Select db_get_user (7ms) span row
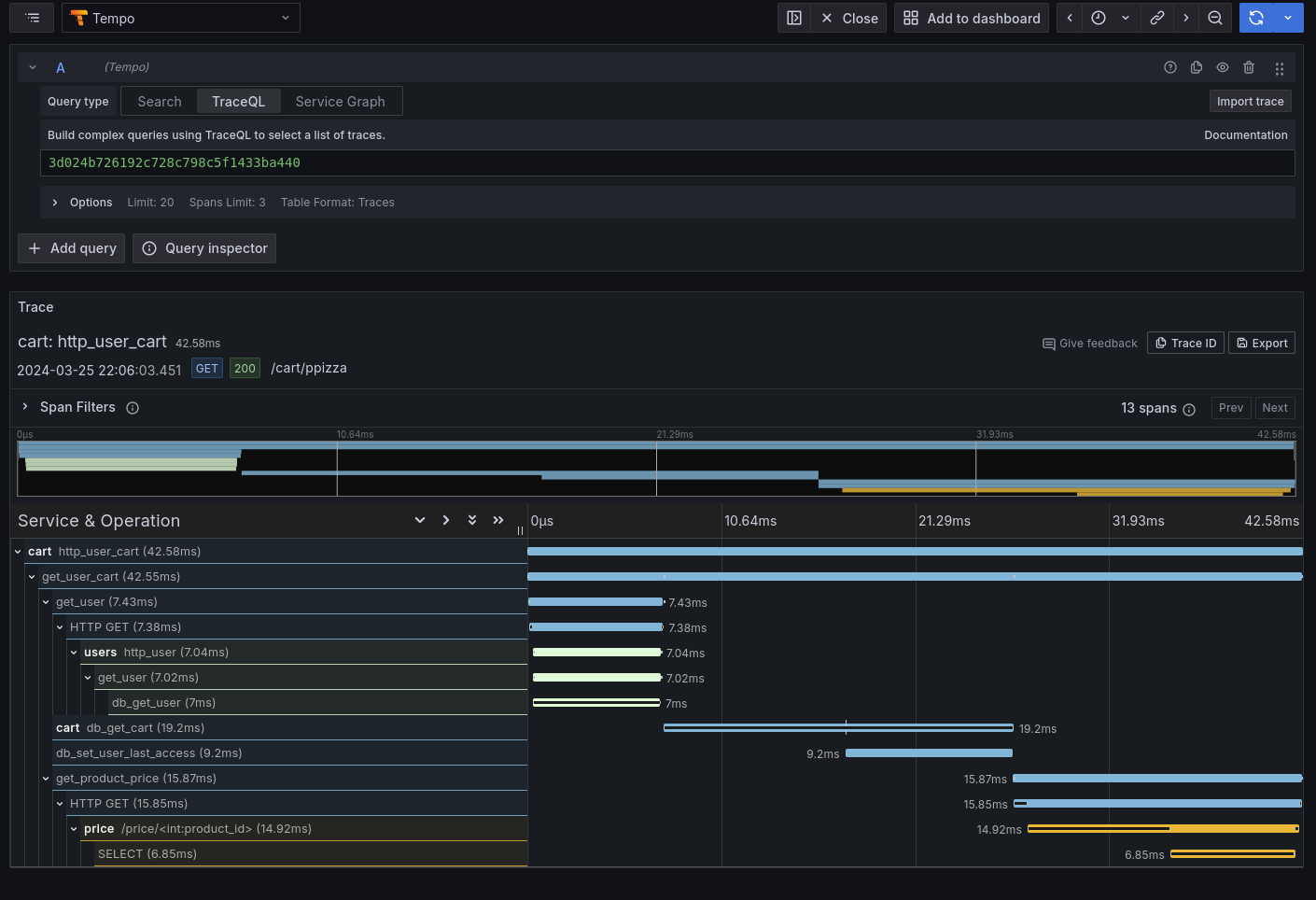The height and width of the screenshot is (900, 1316). [318, 703]
